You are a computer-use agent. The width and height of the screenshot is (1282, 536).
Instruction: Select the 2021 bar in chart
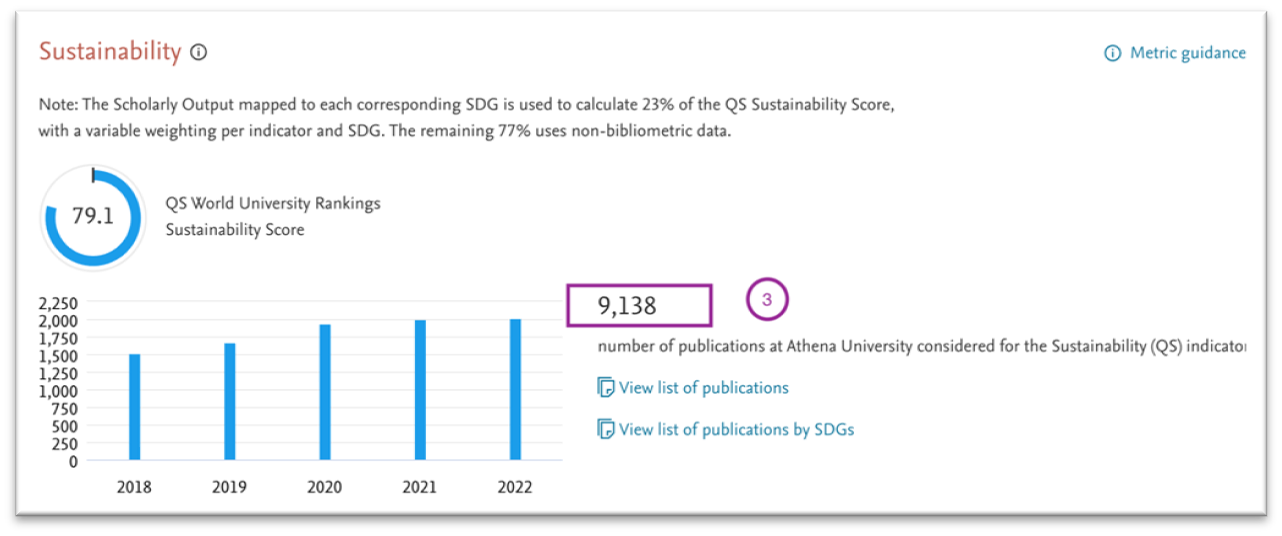pos(420,391)
